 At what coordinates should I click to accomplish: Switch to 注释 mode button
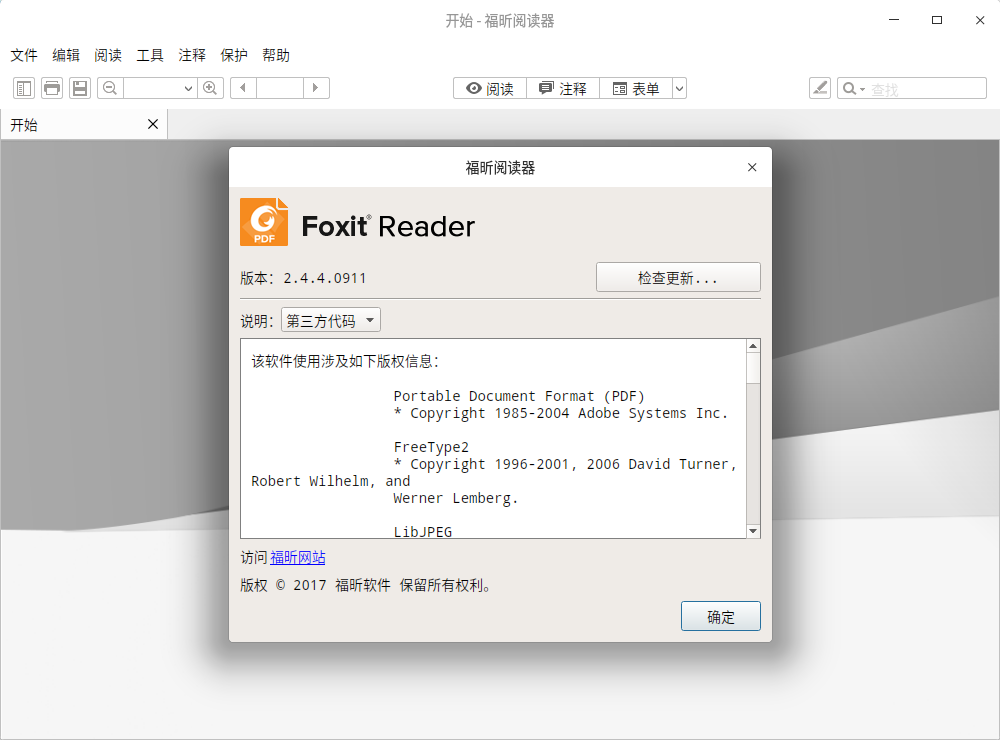click(563, 89)
